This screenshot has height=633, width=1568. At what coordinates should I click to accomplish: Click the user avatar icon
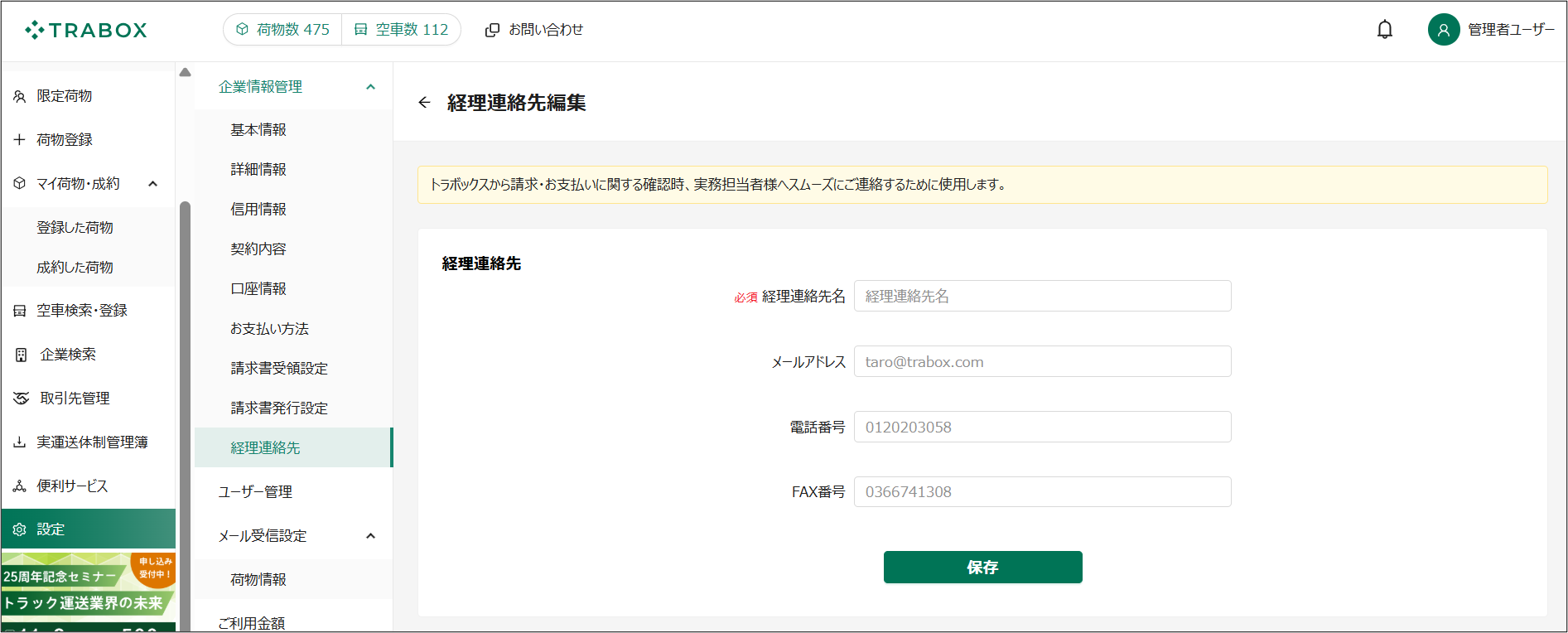pos(1443,30)
